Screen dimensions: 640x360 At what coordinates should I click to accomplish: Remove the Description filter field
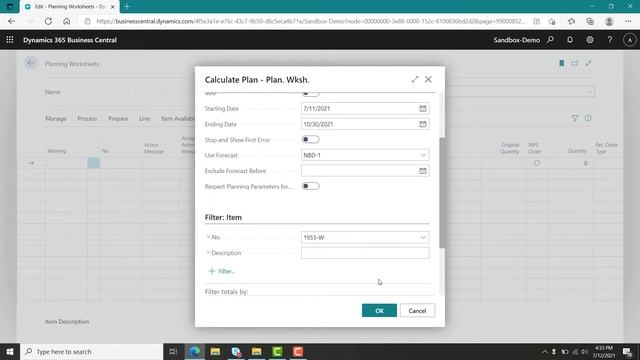pos(208,253)
